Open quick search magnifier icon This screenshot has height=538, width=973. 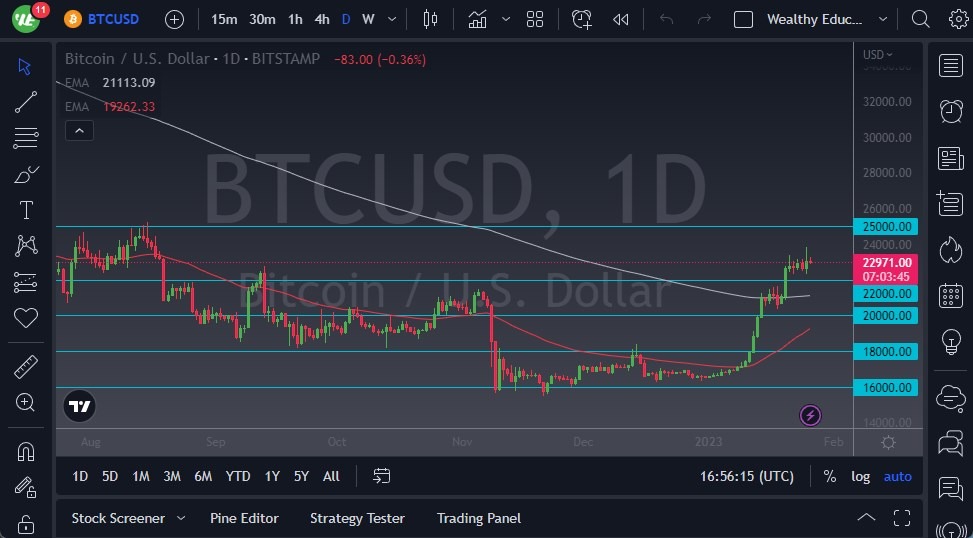coord(920,19)
